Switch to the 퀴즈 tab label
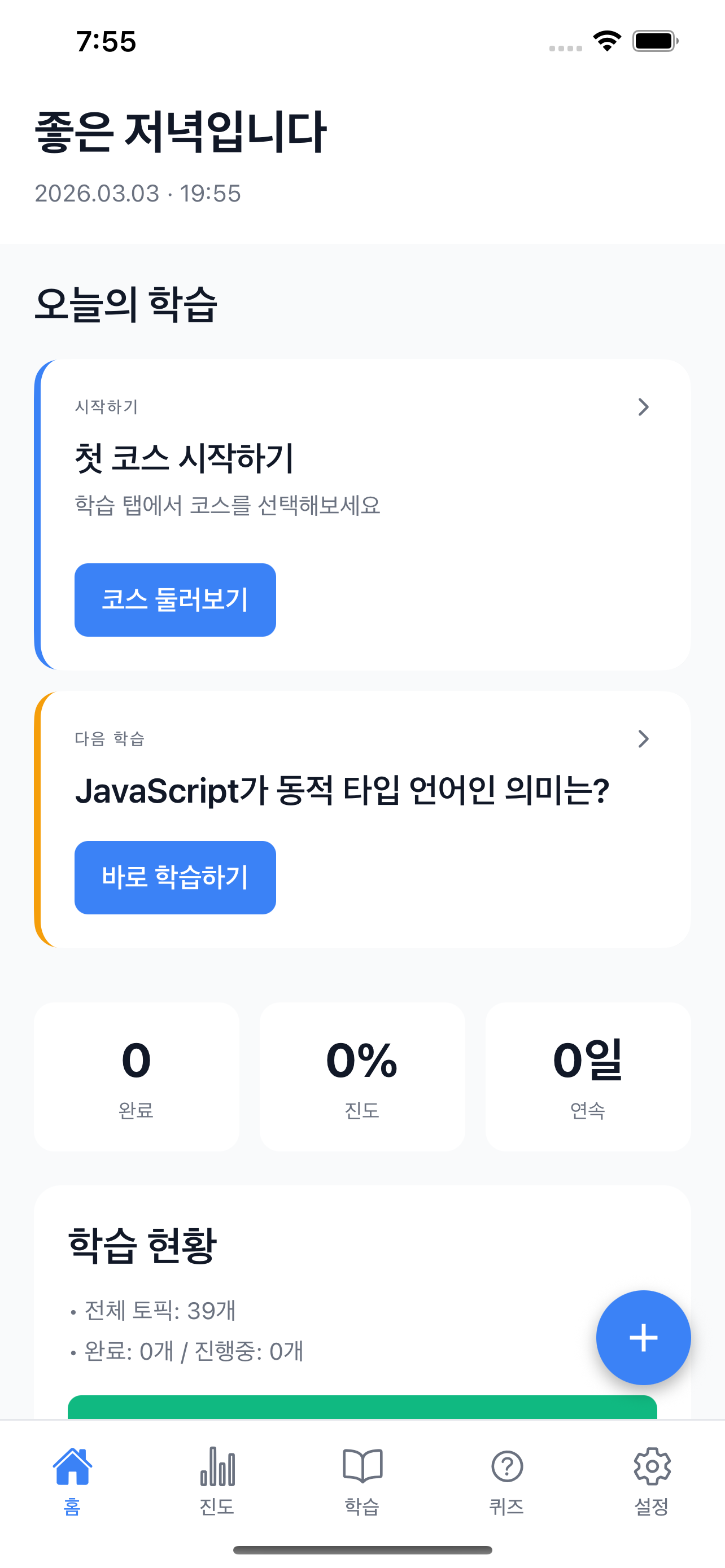The image size is (725, 1568). pyautogui.click(x=506, y=1506)
